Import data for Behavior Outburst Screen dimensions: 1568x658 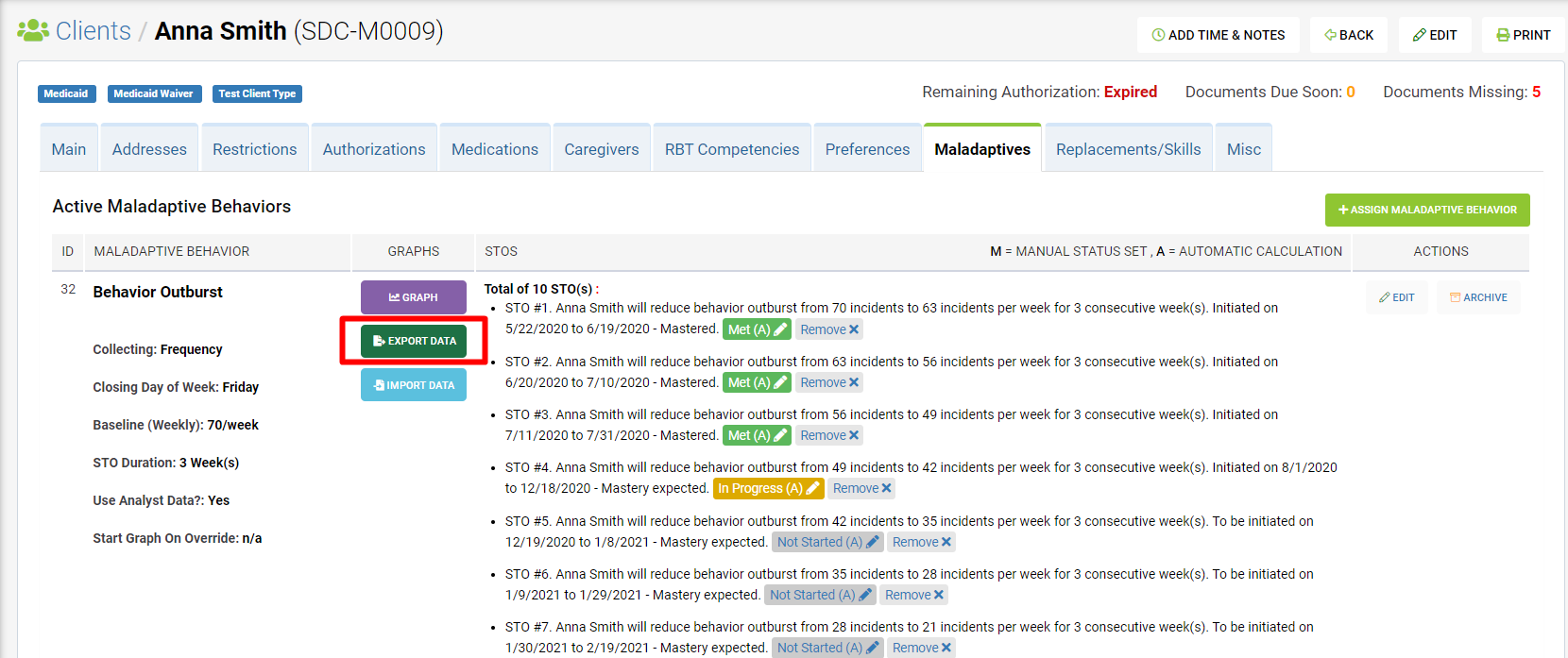tap(414, 385)
